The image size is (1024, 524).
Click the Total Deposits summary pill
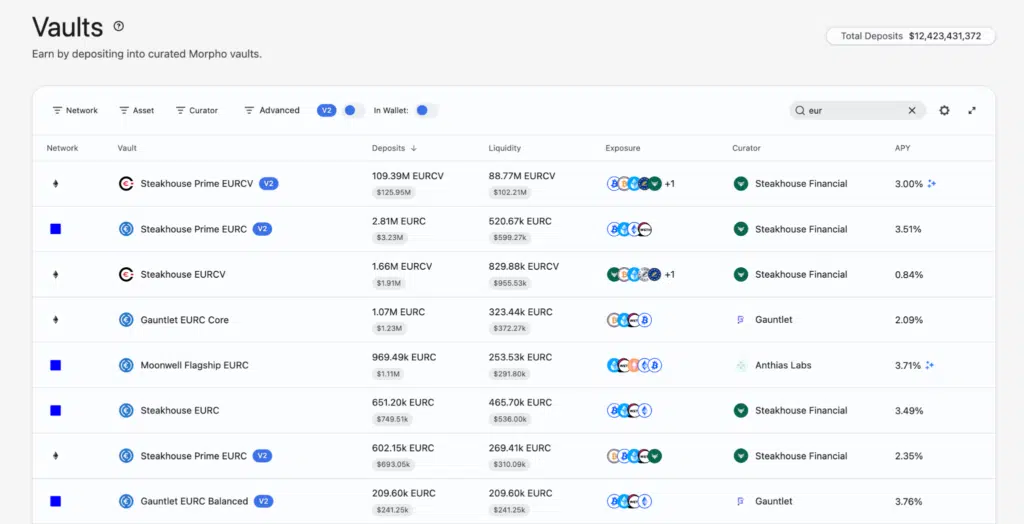[910, 36]
